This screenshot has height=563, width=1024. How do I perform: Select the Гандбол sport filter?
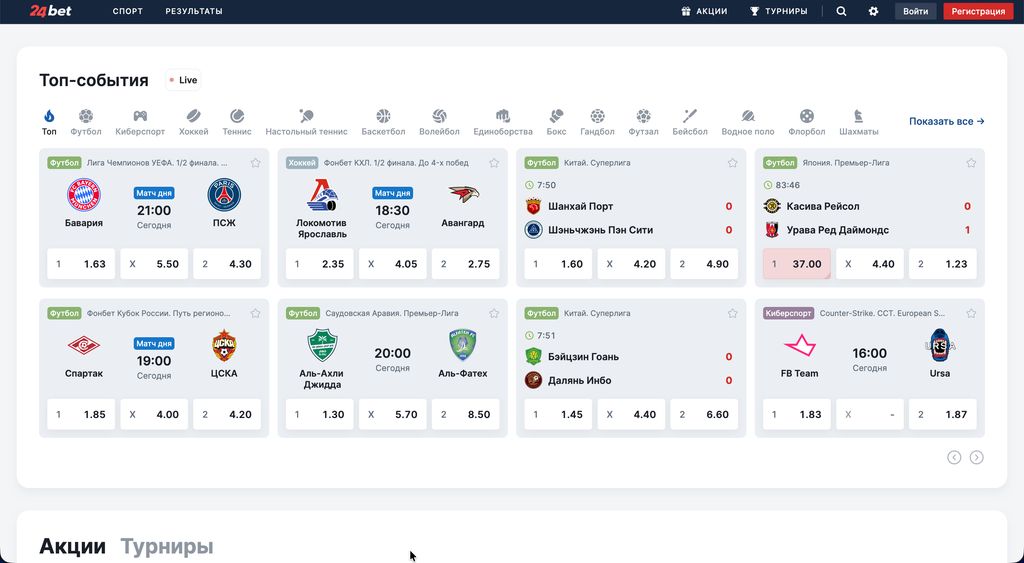point(598,122)
